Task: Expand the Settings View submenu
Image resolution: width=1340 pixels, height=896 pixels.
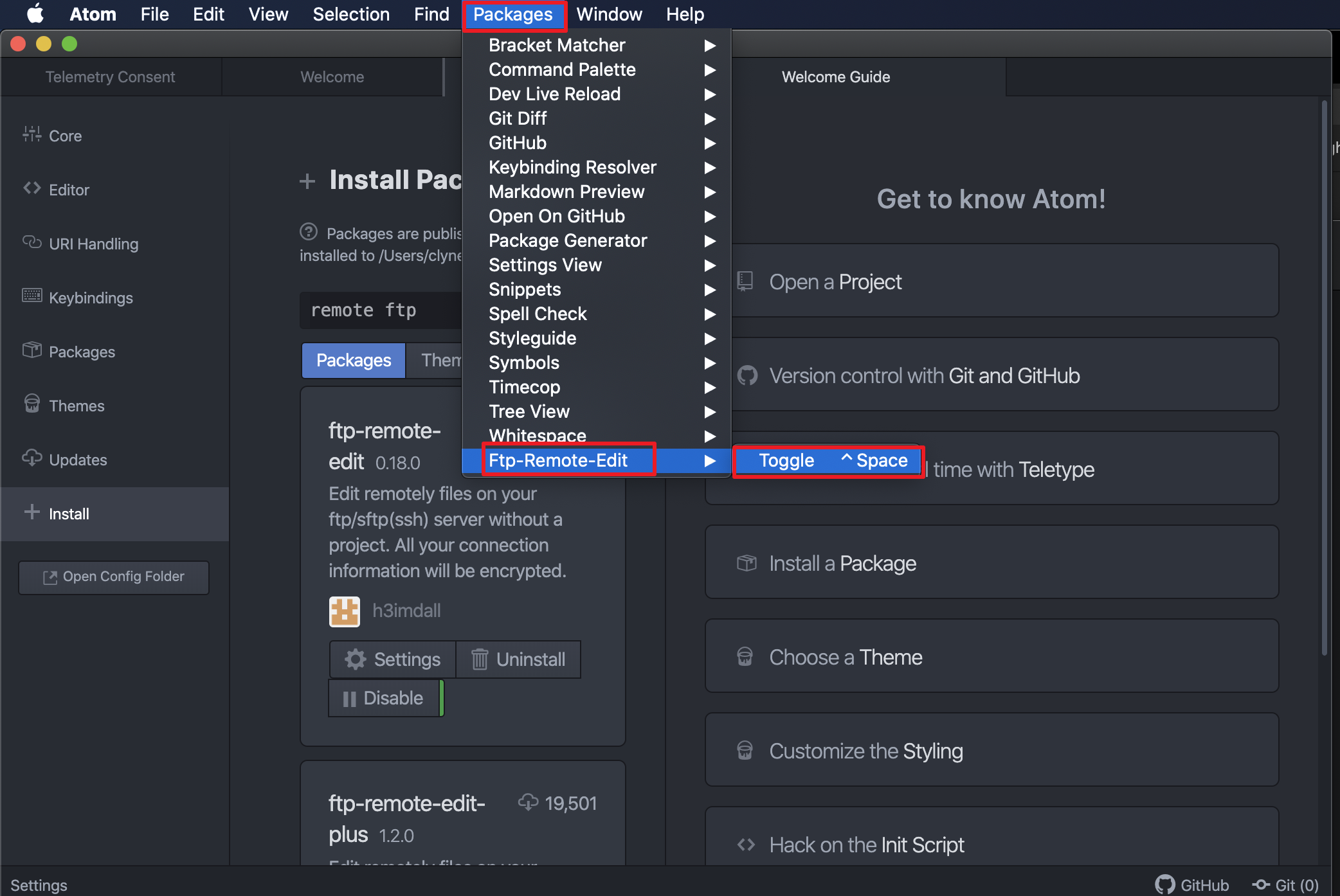Action: coord(545,265)
